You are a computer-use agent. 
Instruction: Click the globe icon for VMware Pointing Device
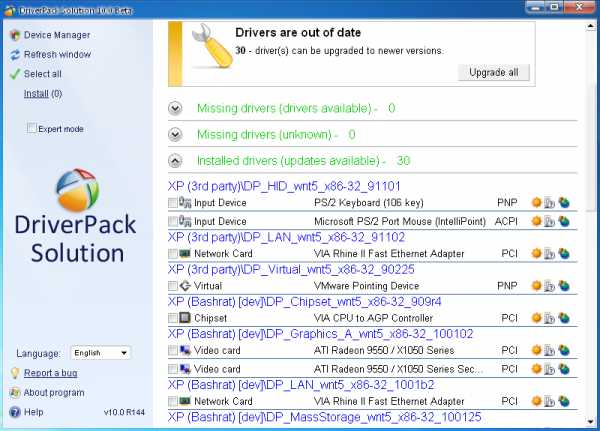pyautogui.click(x=564, y=286)
